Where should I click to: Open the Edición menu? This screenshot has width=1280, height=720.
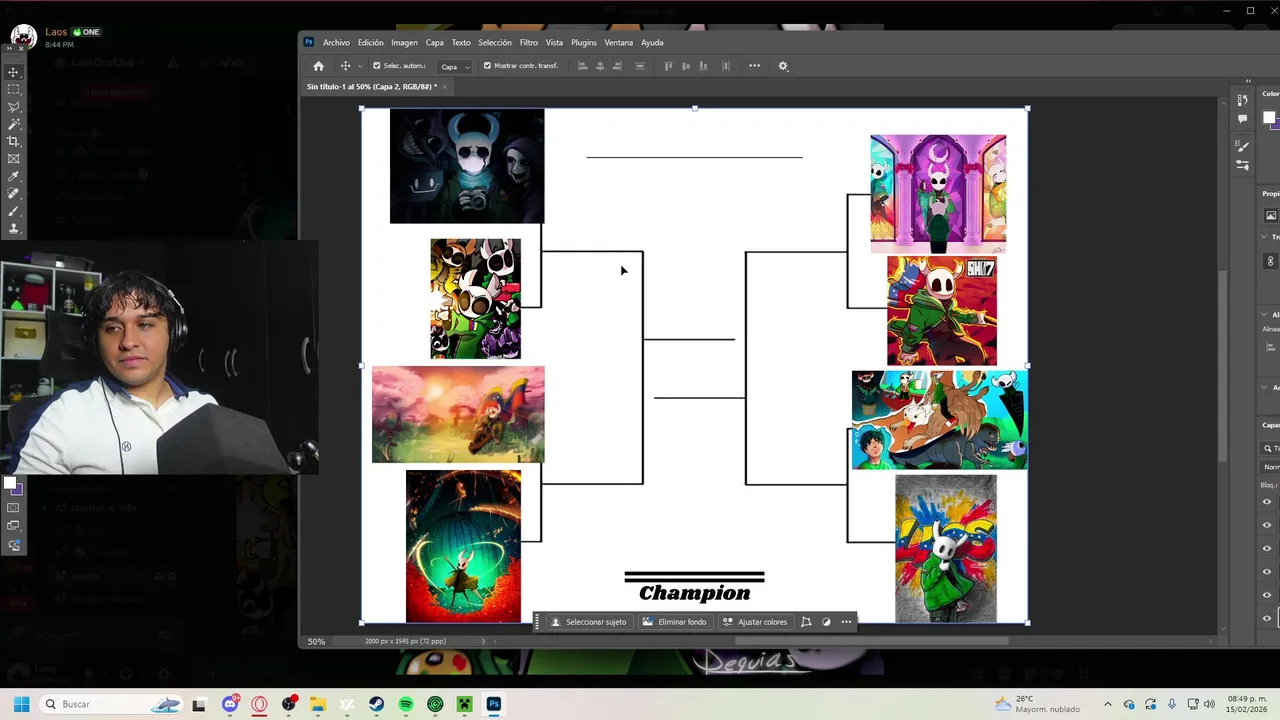371,42
